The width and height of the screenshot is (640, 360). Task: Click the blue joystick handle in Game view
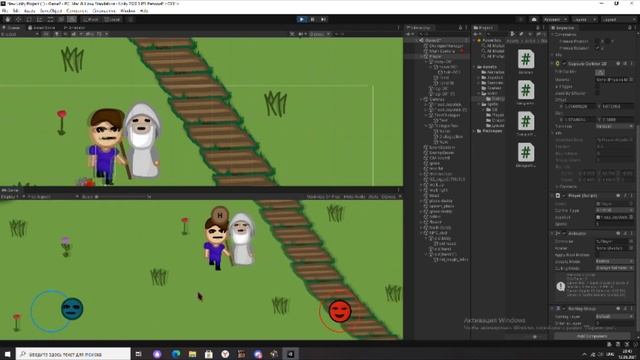coord(72,309)
